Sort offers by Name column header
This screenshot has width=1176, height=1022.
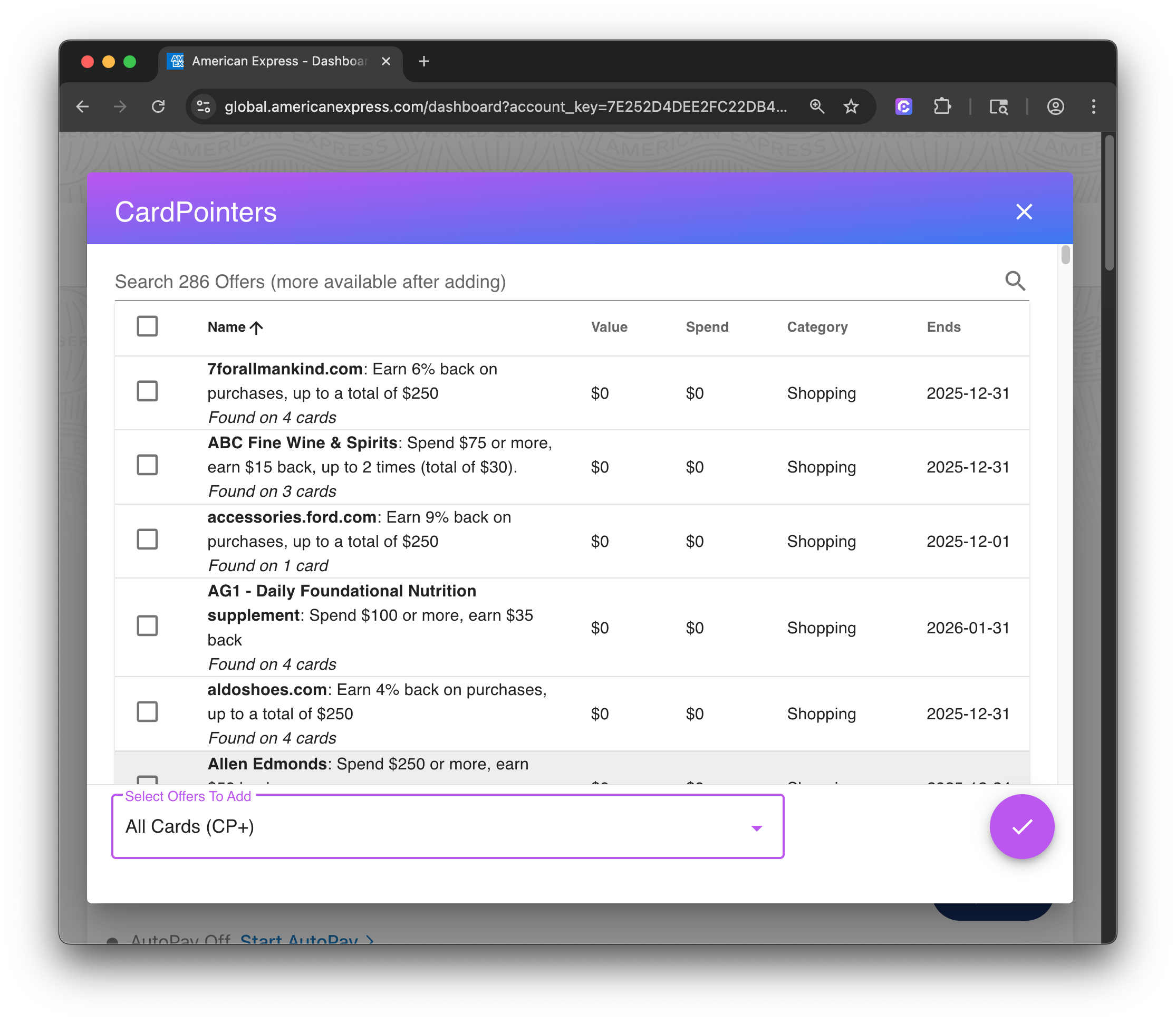click(x=227, y=327)
